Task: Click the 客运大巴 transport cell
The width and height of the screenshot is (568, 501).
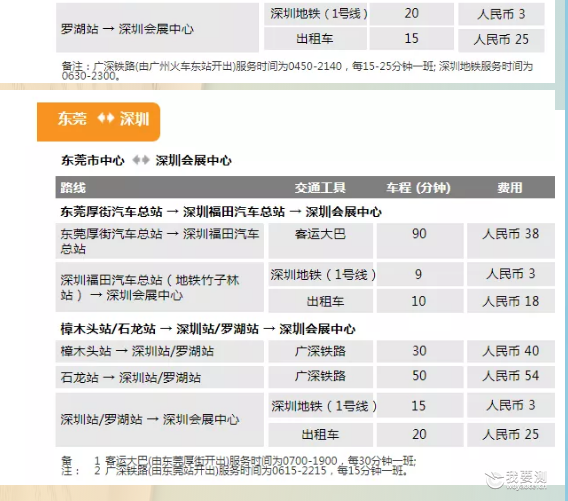Action: pos(321,241)
